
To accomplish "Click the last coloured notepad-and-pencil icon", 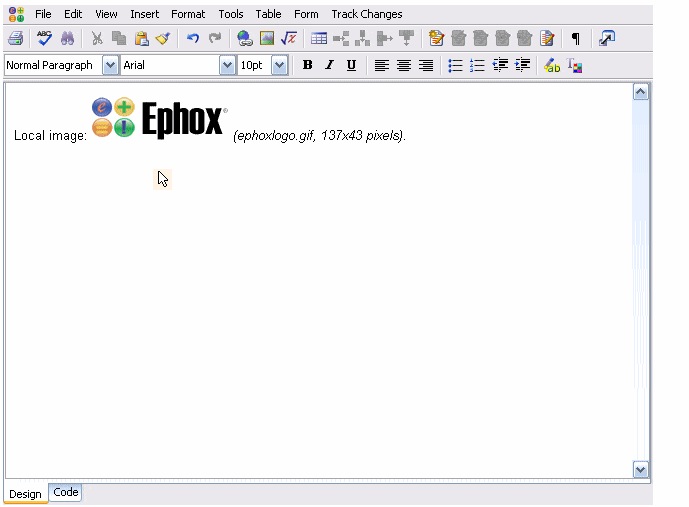I will point(547,38).
